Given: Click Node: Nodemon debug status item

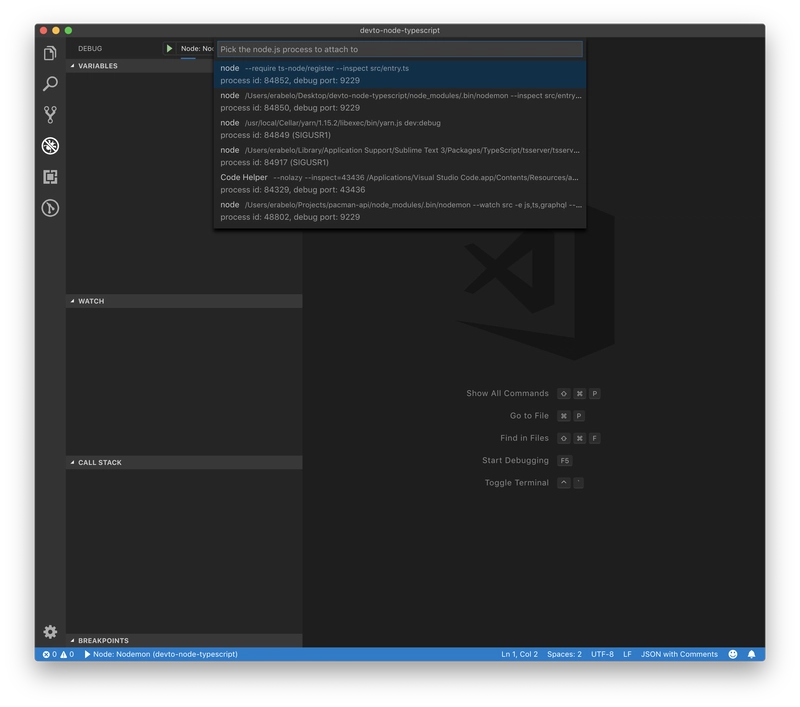Looking at the screenshot, I should pos(161,654).
